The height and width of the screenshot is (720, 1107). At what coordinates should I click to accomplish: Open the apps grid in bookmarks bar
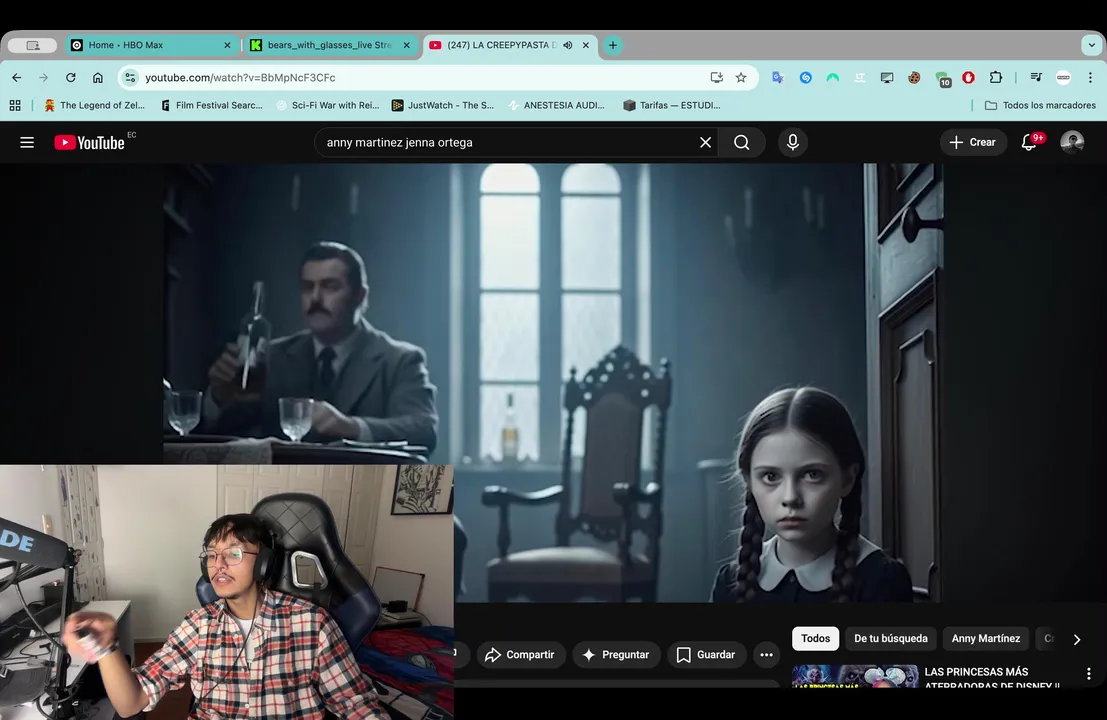(15, 105)
